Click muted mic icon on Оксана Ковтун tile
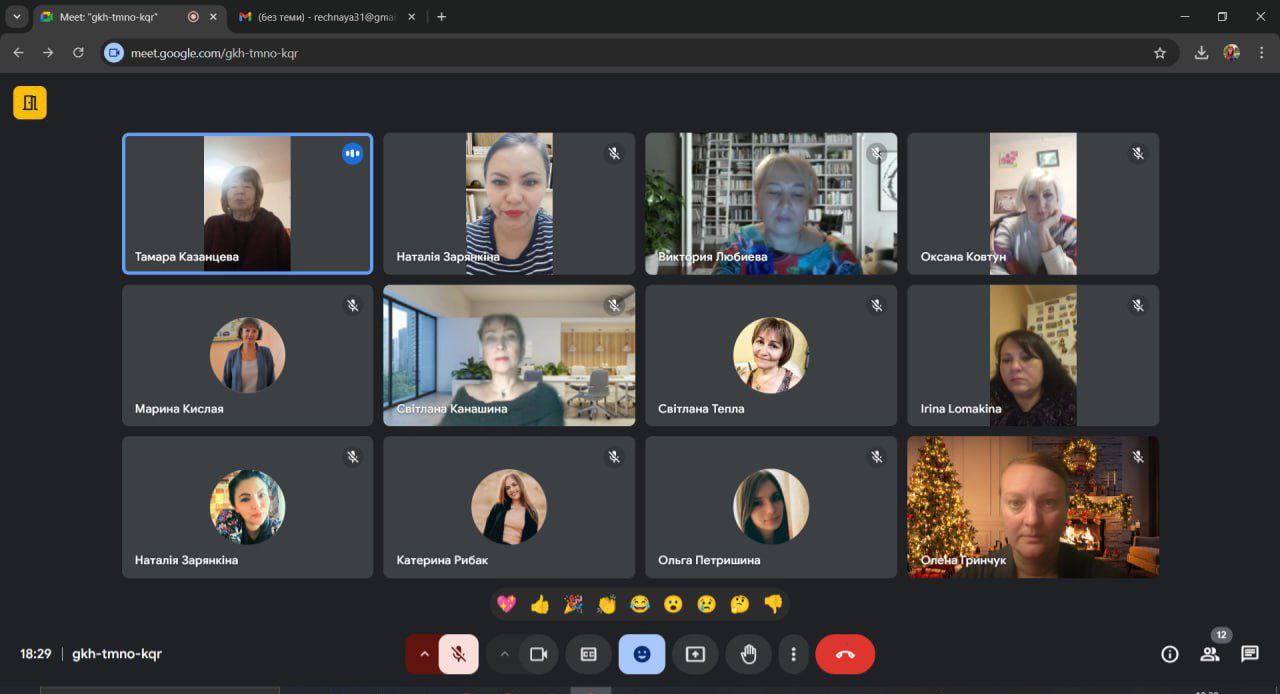The image size is (1280, 694). pos(1138,153)
